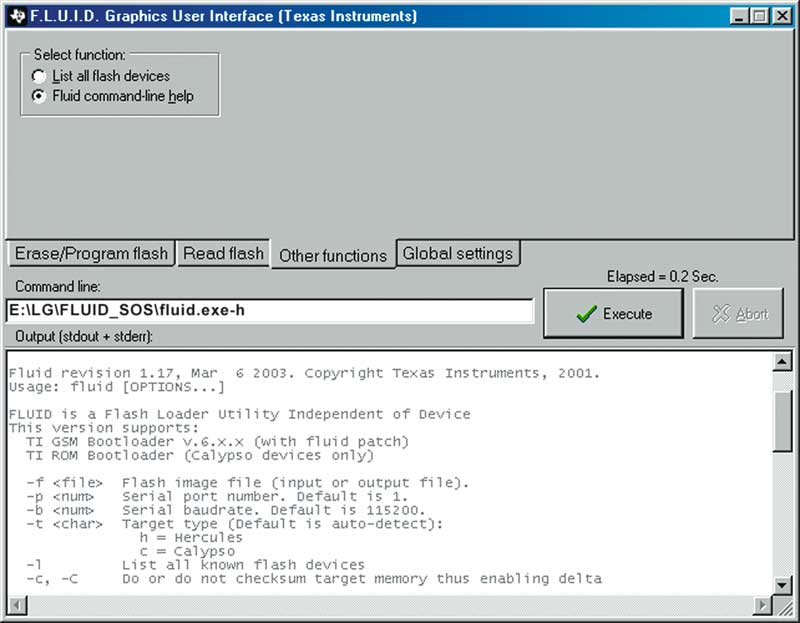800x623 pixels.
Task: Minimize the F.L.U.I.D. window
Action: 739,16
